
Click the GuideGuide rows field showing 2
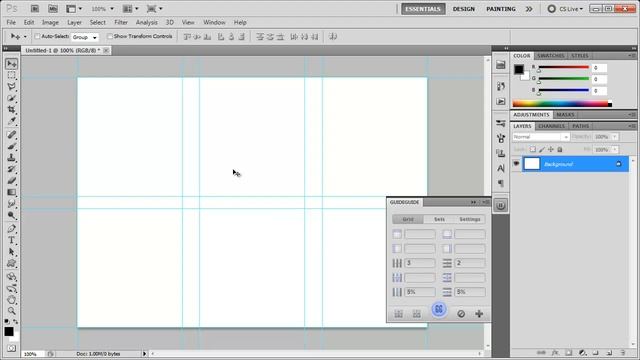click(470, 263)
